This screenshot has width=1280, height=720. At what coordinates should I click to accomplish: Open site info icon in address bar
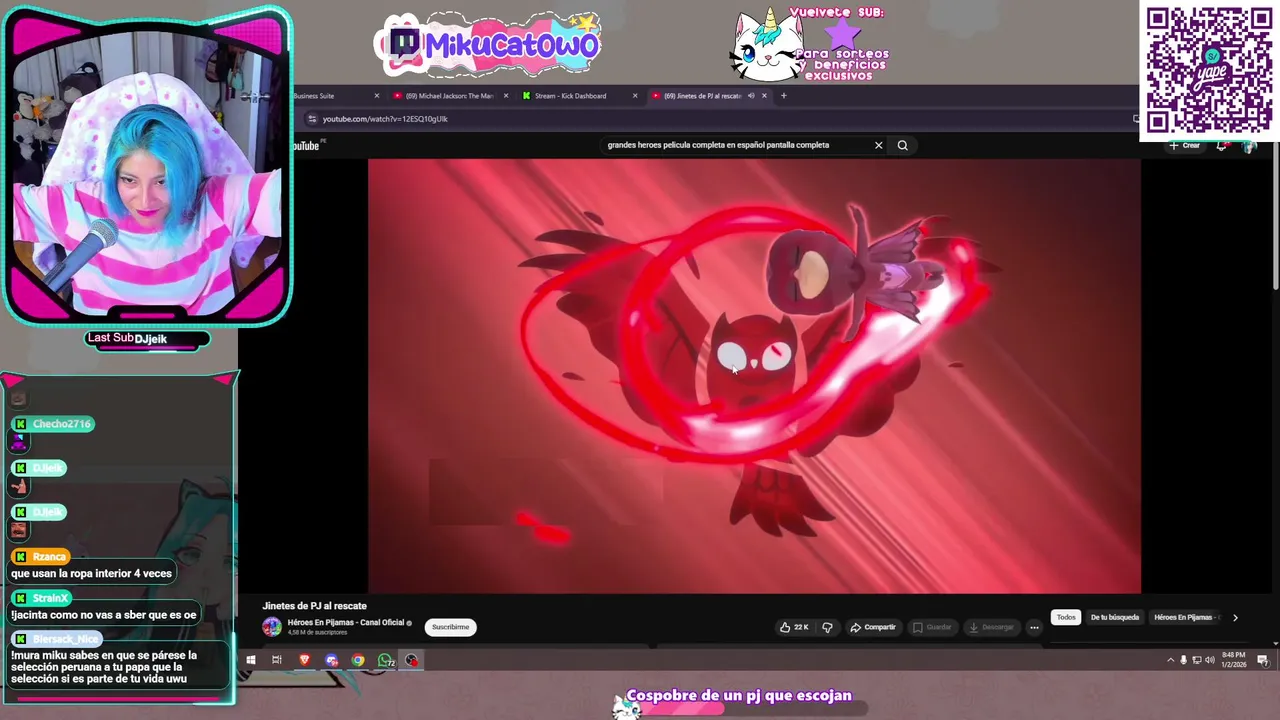click(x=312, y=119)
